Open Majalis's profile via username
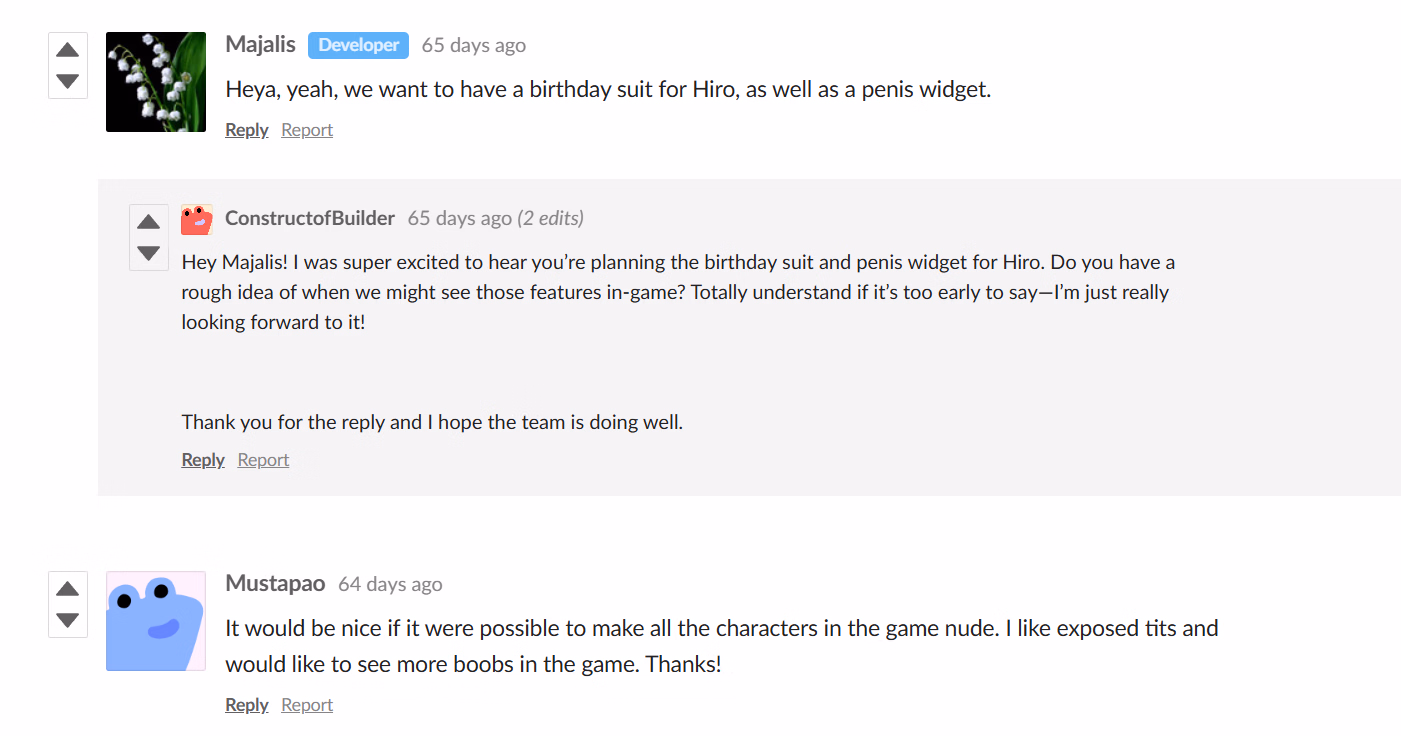Image resolution: width=1401 pixels, height=736 pixels. pyautogui.click(x=260, y=45)
